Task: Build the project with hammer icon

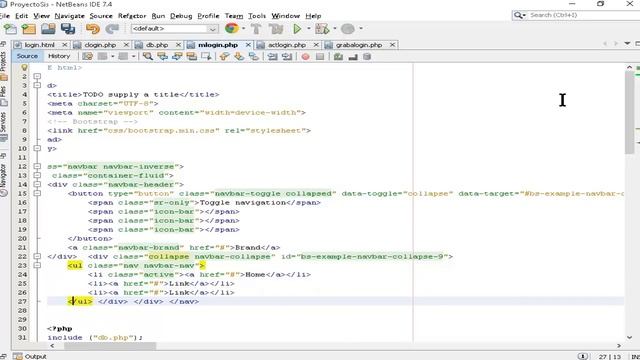Action: 256,29
